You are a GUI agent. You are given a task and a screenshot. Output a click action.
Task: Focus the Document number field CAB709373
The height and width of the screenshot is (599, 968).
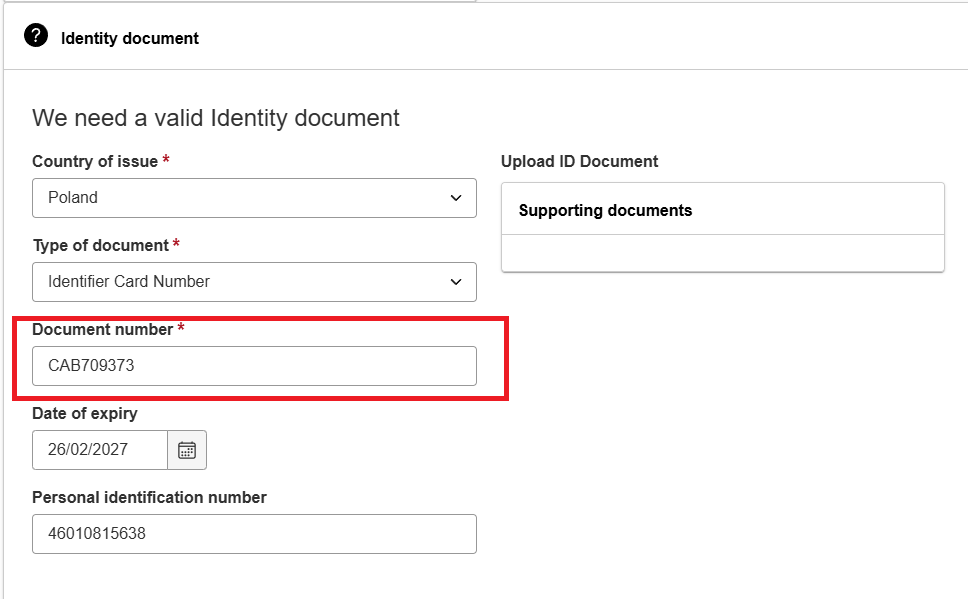point(254,366)
